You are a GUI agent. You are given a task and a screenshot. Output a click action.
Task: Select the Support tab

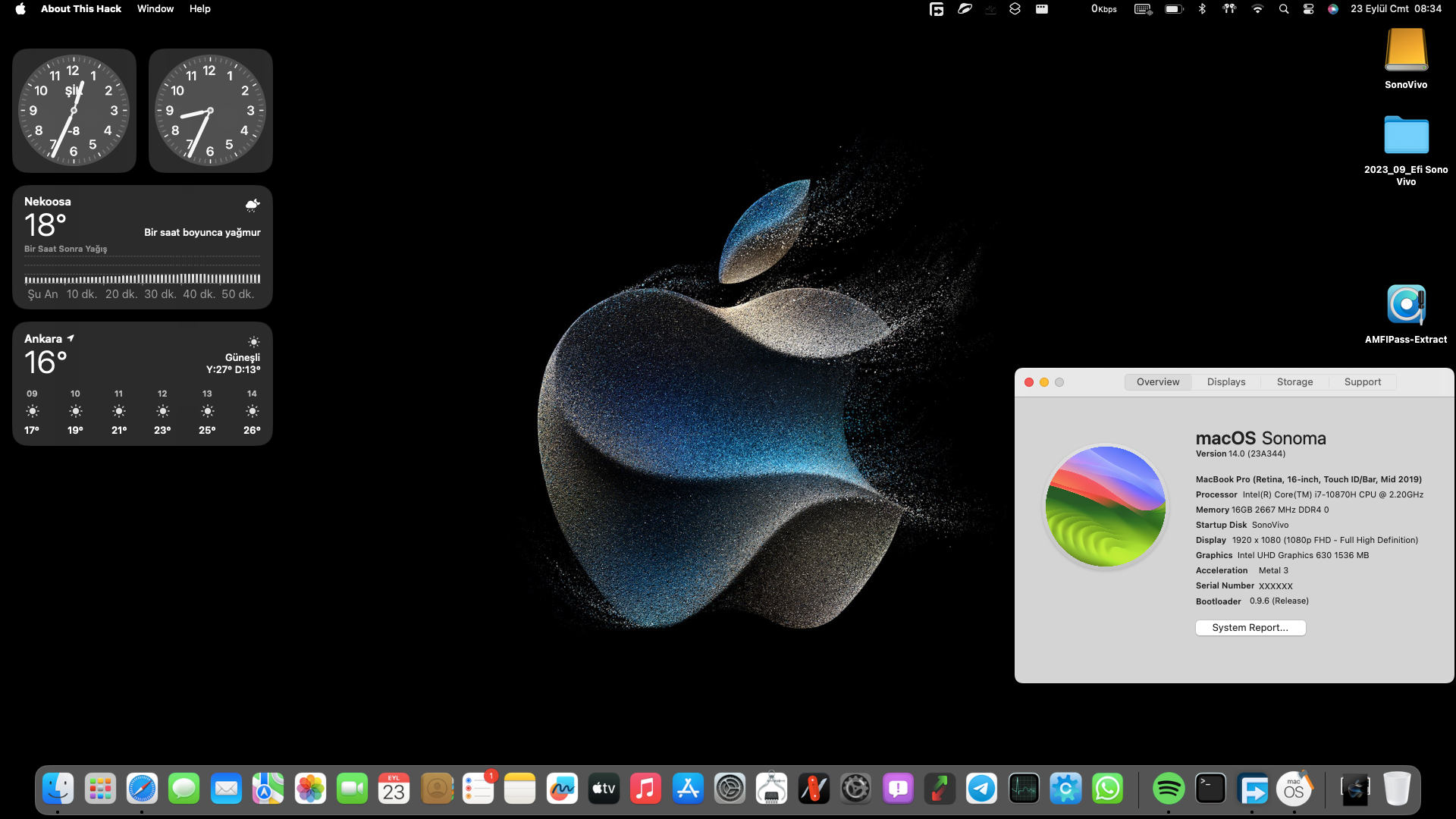(x=1362, y=382)
